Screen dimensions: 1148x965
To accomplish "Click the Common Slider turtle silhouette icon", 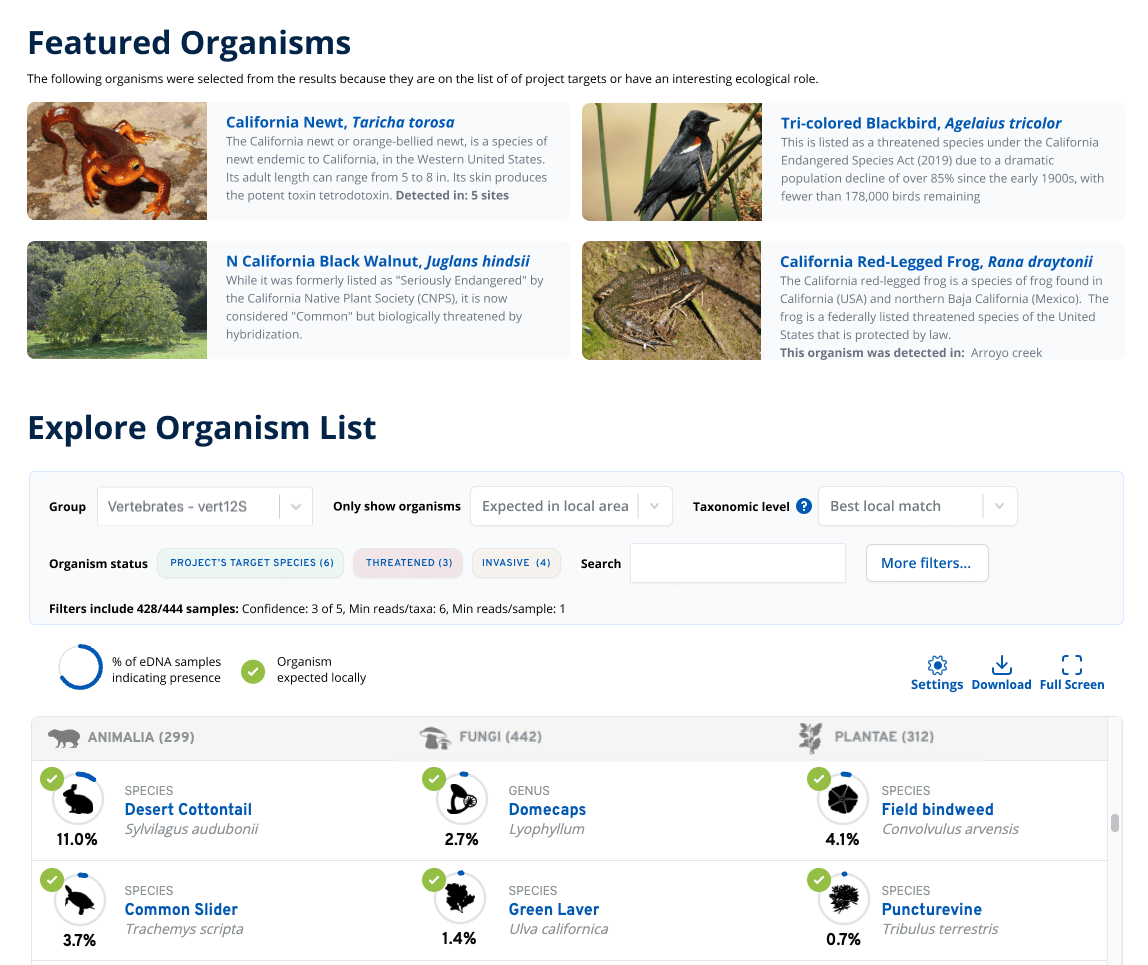I will tap(77, 899).
